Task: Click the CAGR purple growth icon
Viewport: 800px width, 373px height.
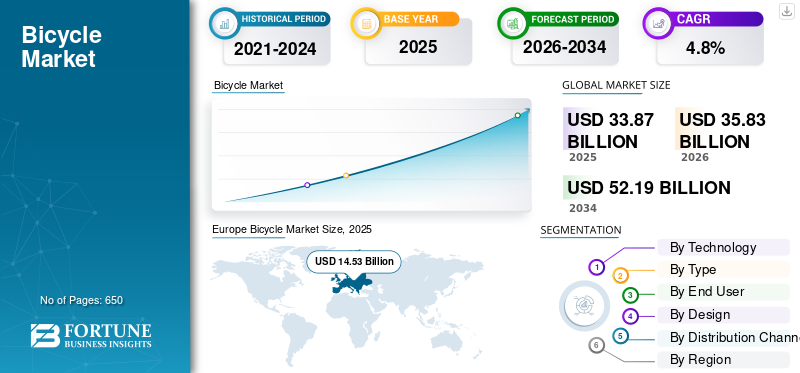Action: (x=658, y=23)
